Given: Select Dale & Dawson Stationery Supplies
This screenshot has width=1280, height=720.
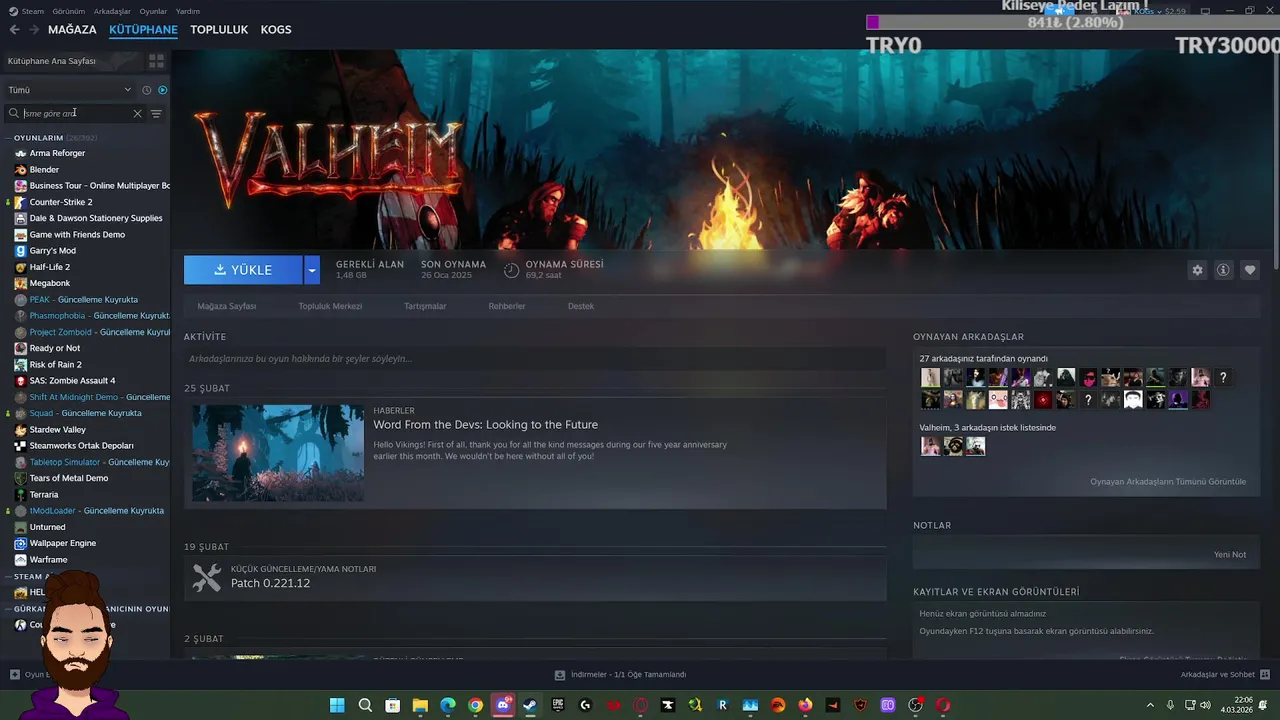Looking at the screenshot, I should pyautogui.click(x=96, y=218).
